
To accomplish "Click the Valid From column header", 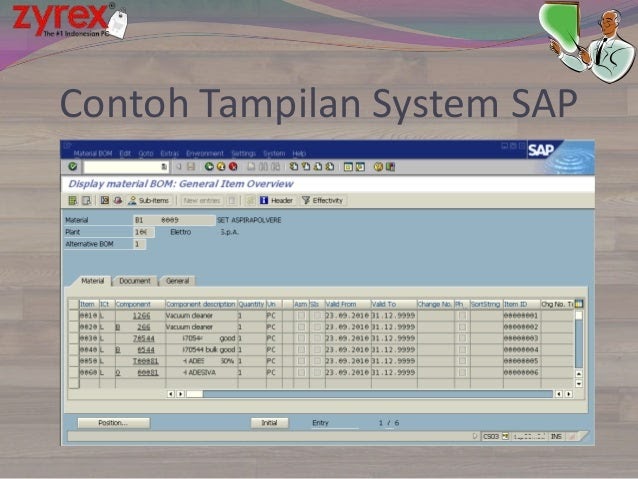I will 347,304.
